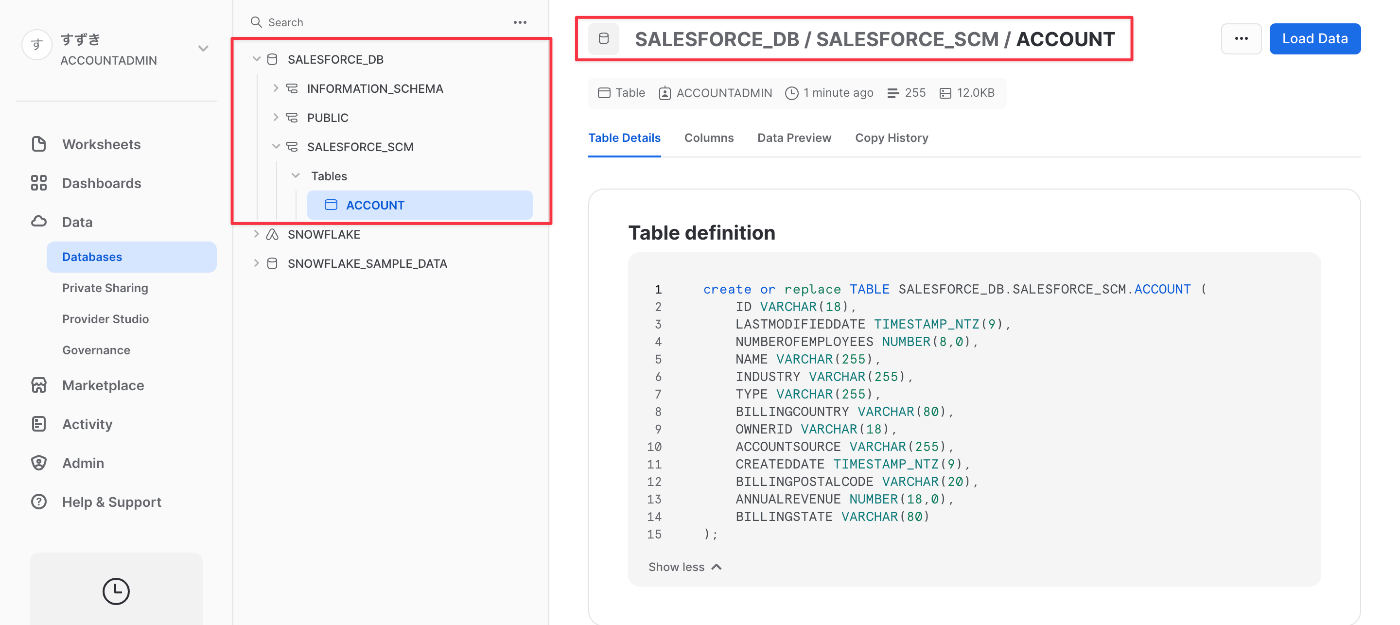Click the storage size icon next to 12.0KB
Screen dimensions: 1400x625
945,93
